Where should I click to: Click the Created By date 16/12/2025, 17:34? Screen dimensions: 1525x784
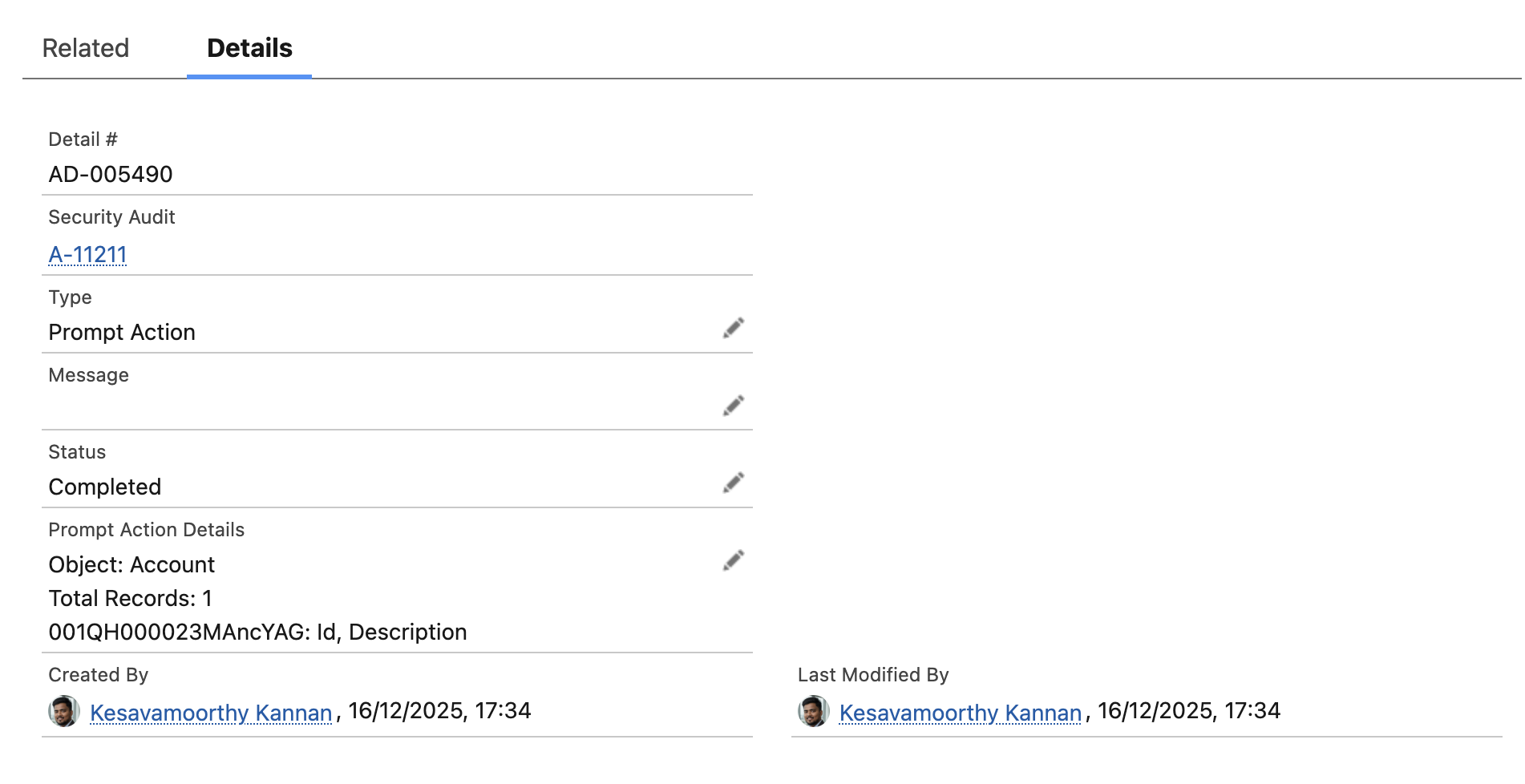point(439,711)
